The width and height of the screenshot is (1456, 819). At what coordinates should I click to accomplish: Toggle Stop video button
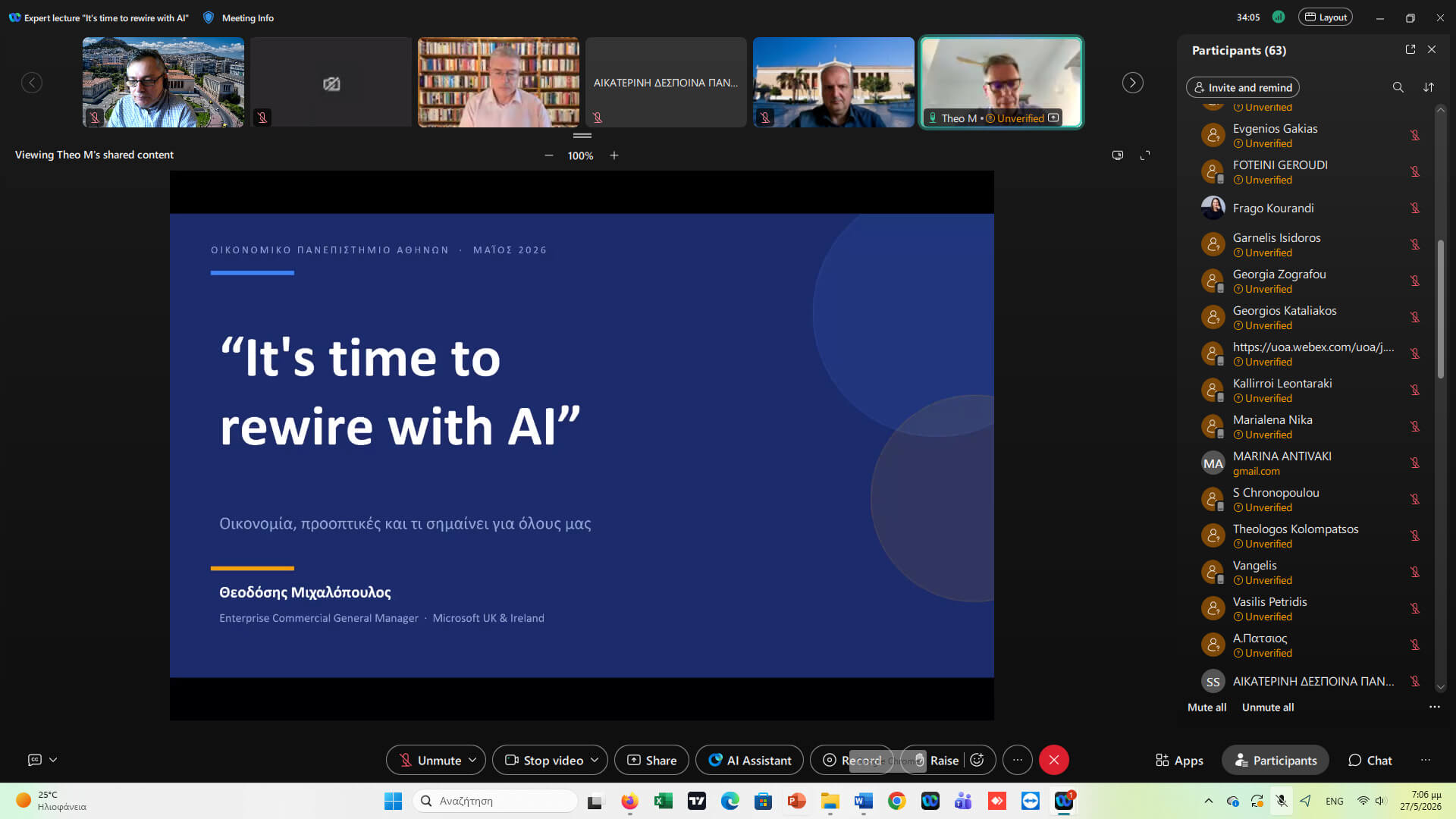544,760
